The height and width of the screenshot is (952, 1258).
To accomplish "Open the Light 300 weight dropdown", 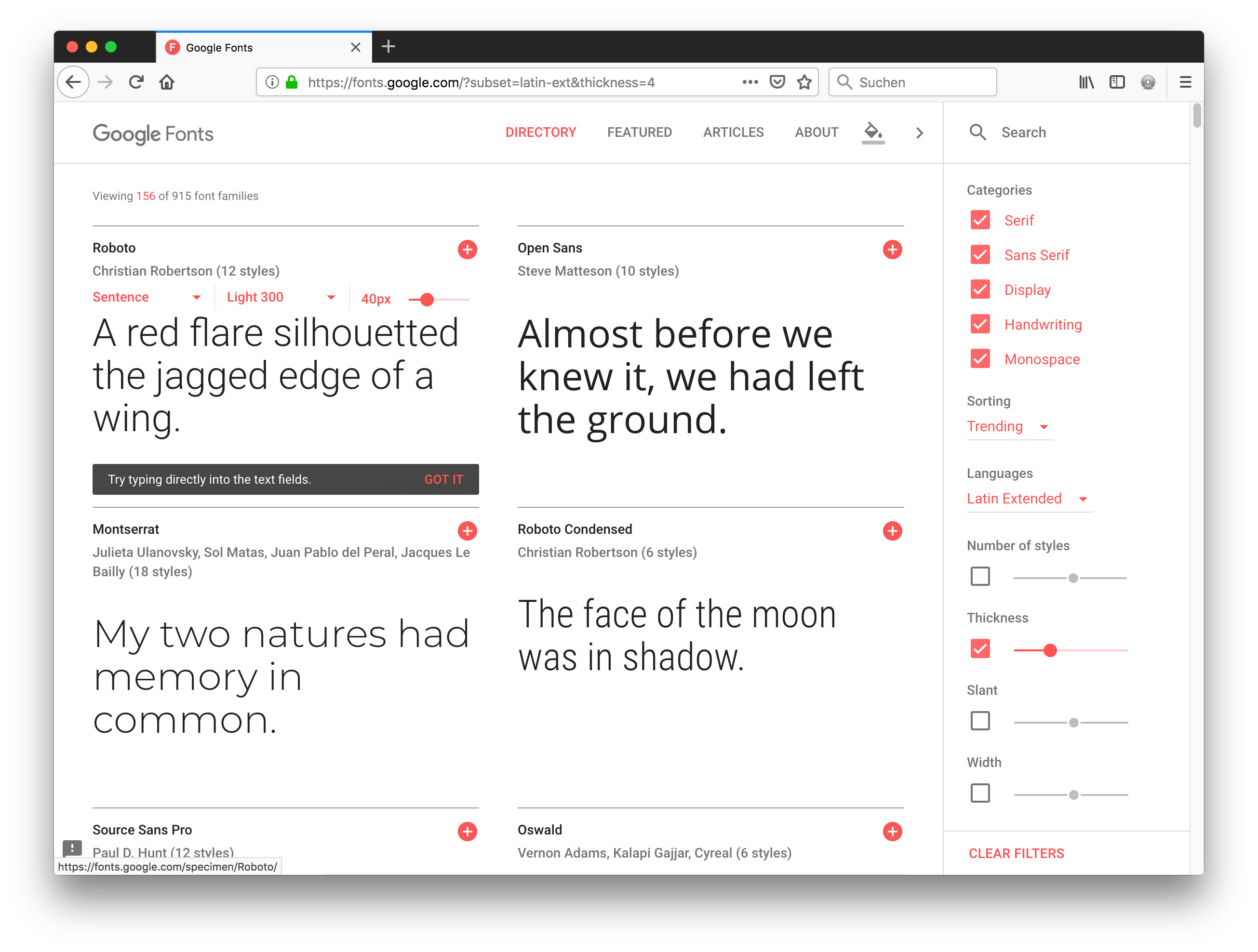I will tap(281, 297).
